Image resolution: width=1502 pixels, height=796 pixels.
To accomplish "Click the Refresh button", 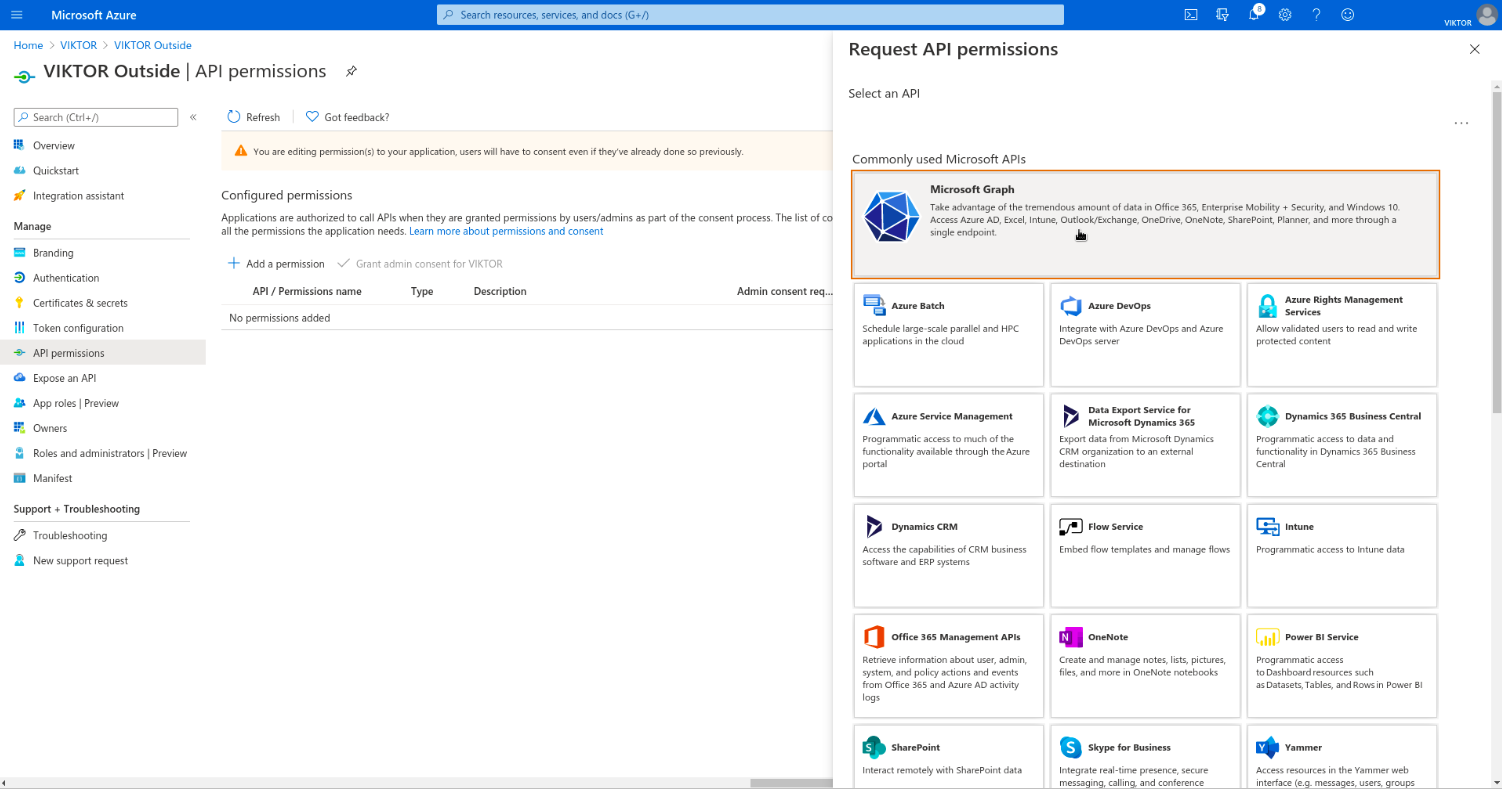I will click(254, 117).
